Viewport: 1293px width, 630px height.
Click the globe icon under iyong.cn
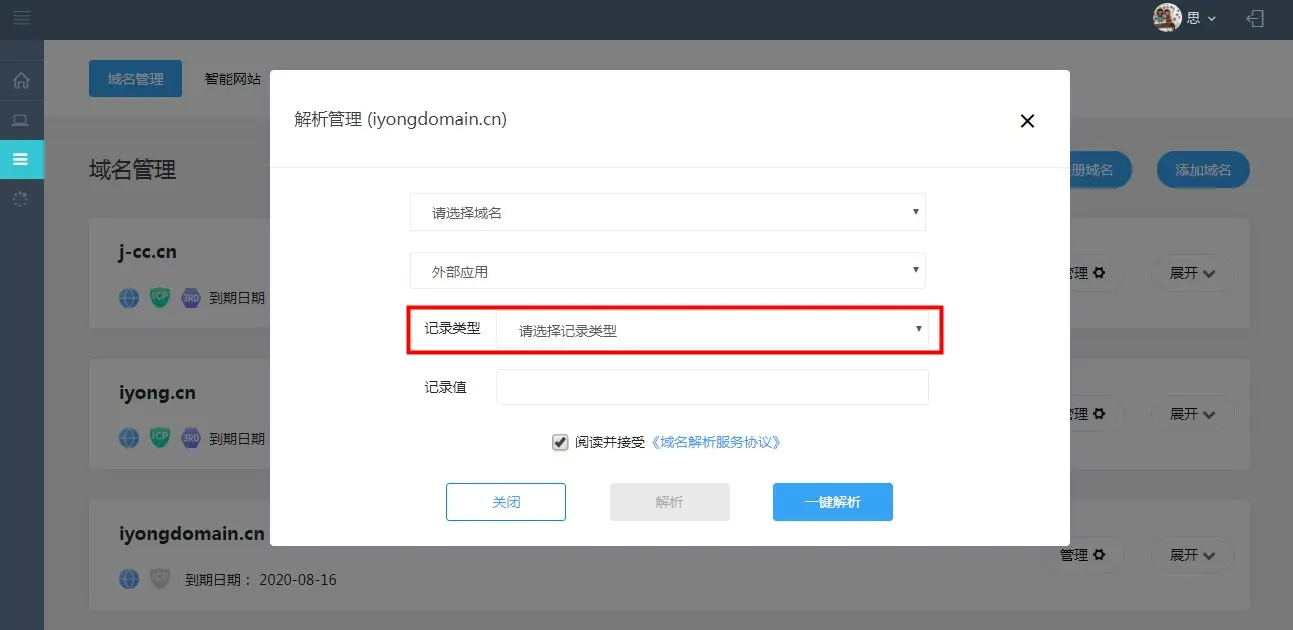click(129, 438)
